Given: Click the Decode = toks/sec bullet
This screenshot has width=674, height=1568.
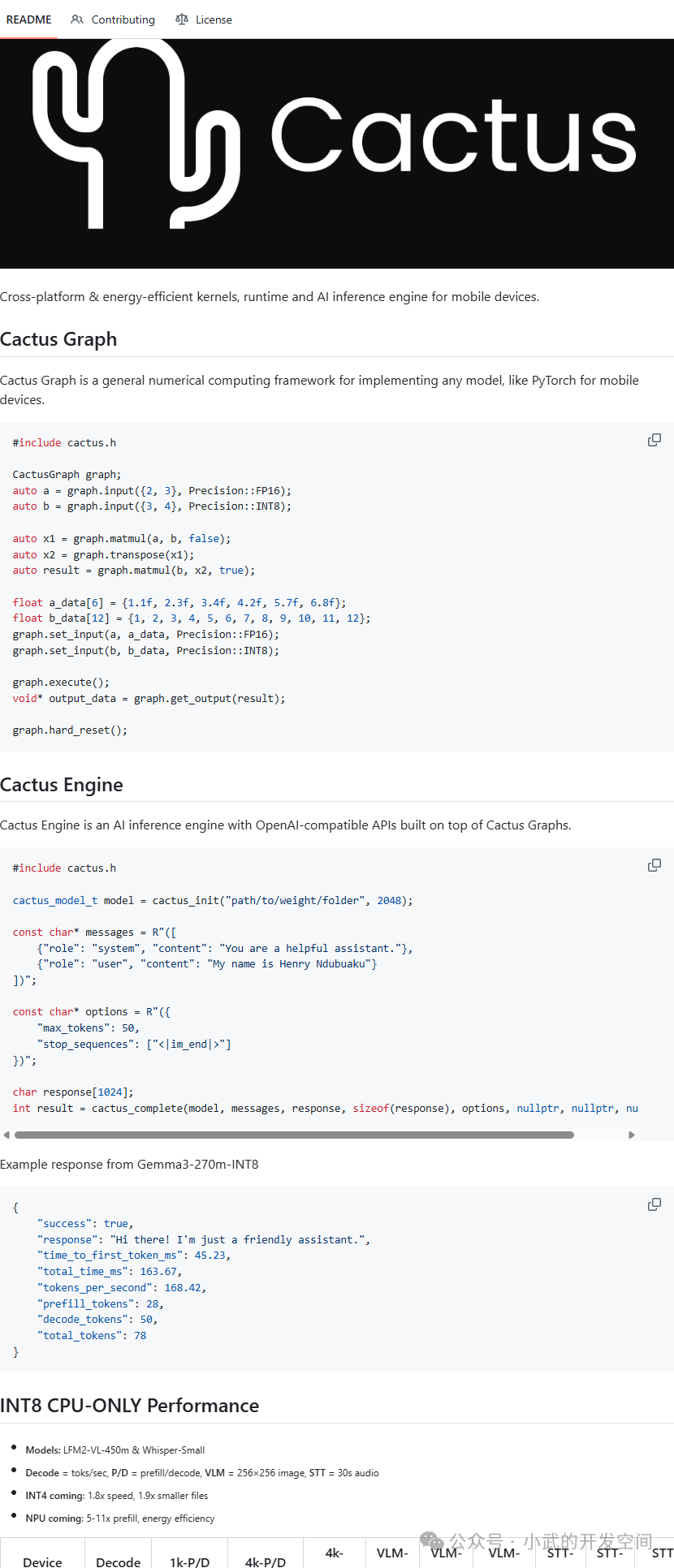Looking at the screenshot, I should tap(202, 1473).
